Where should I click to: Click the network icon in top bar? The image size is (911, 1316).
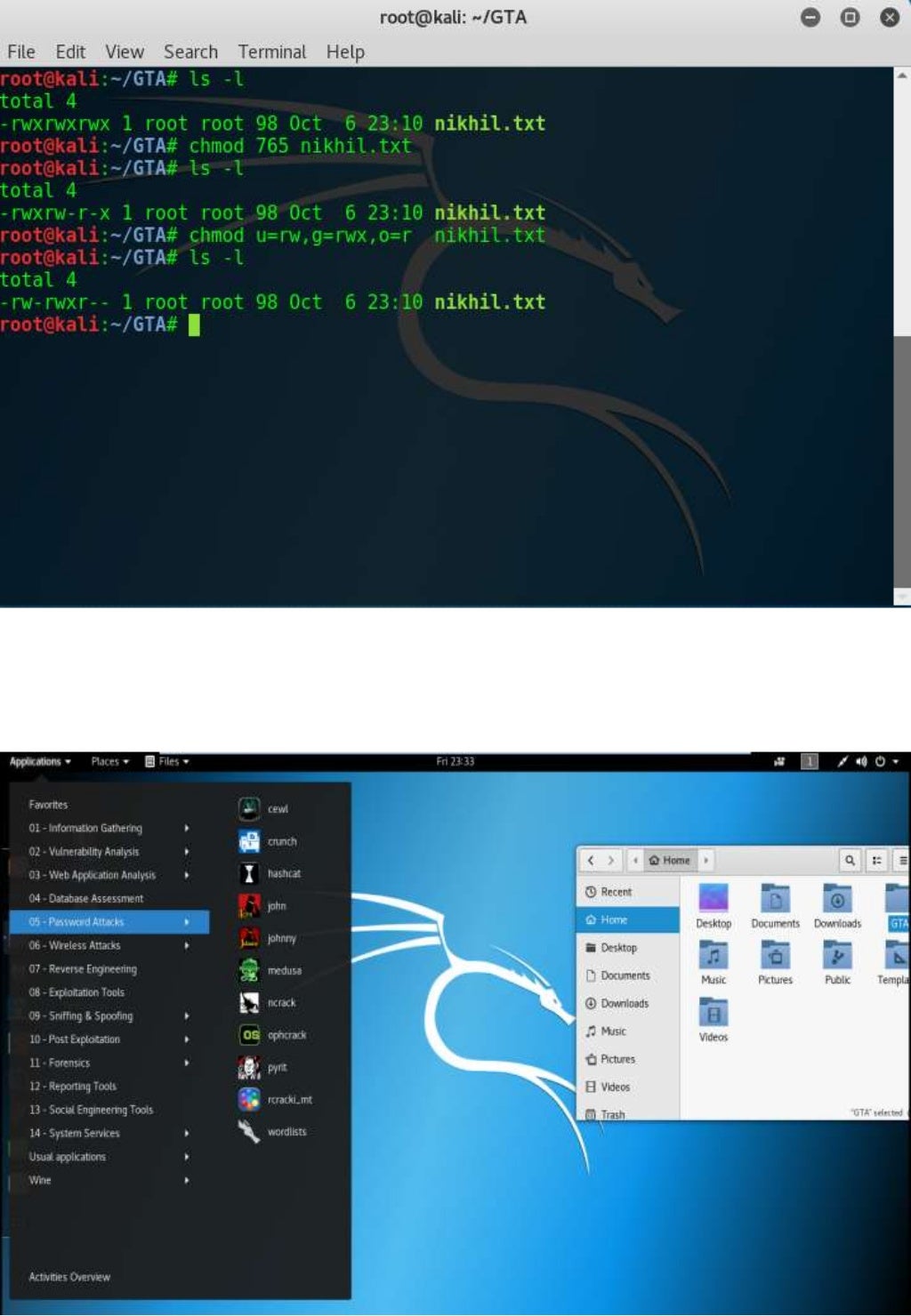[842, 761]
